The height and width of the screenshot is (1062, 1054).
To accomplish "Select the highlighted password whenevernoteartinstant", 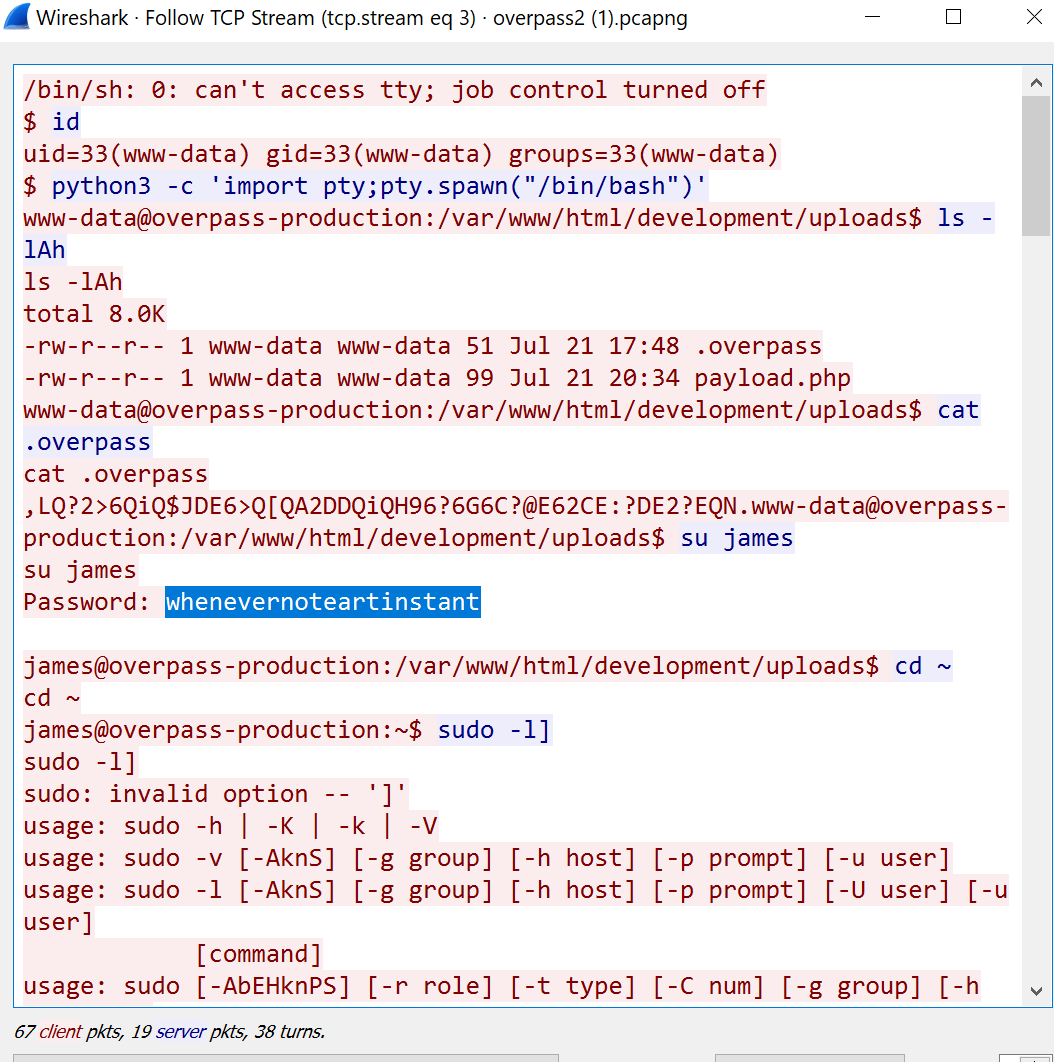I will click(x=322, y=601).
